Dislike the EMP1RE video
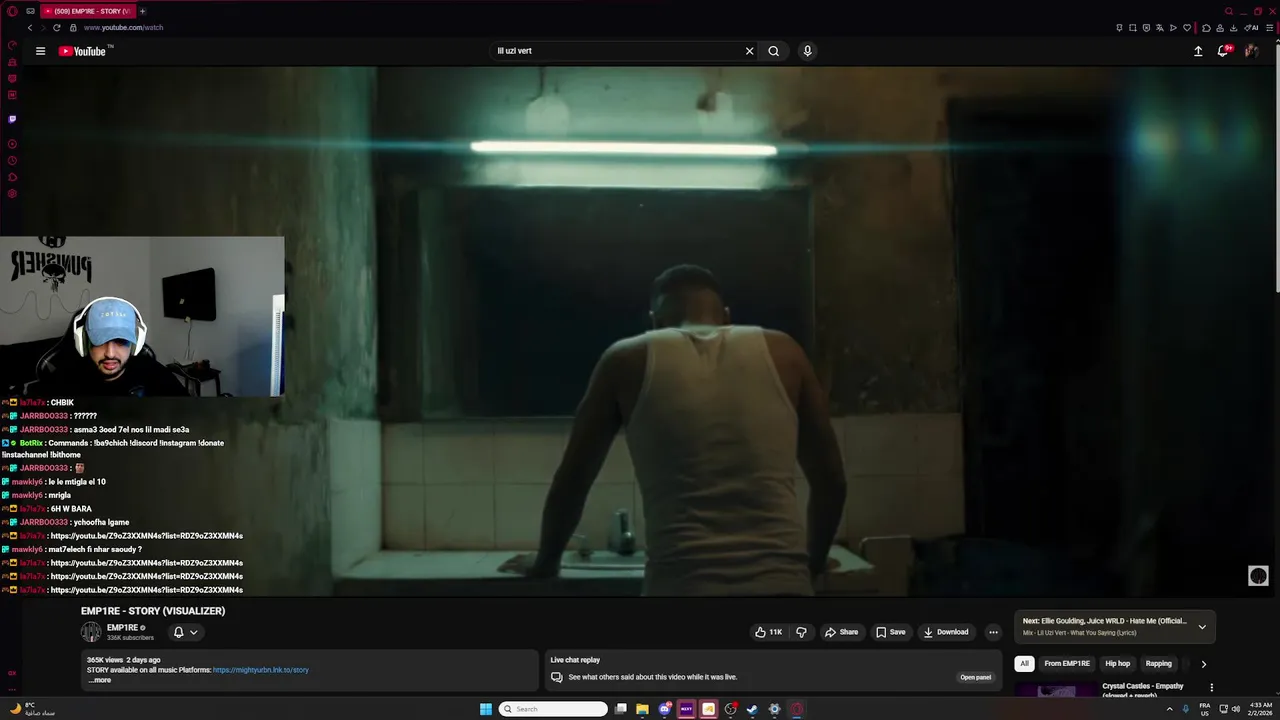Screen dimensions: 1280x720 [x=801, y=632]
